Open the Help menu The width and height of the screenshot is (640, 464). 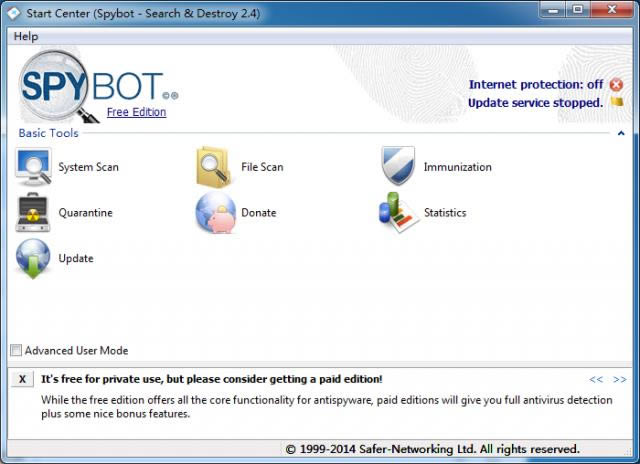point(26,36)
